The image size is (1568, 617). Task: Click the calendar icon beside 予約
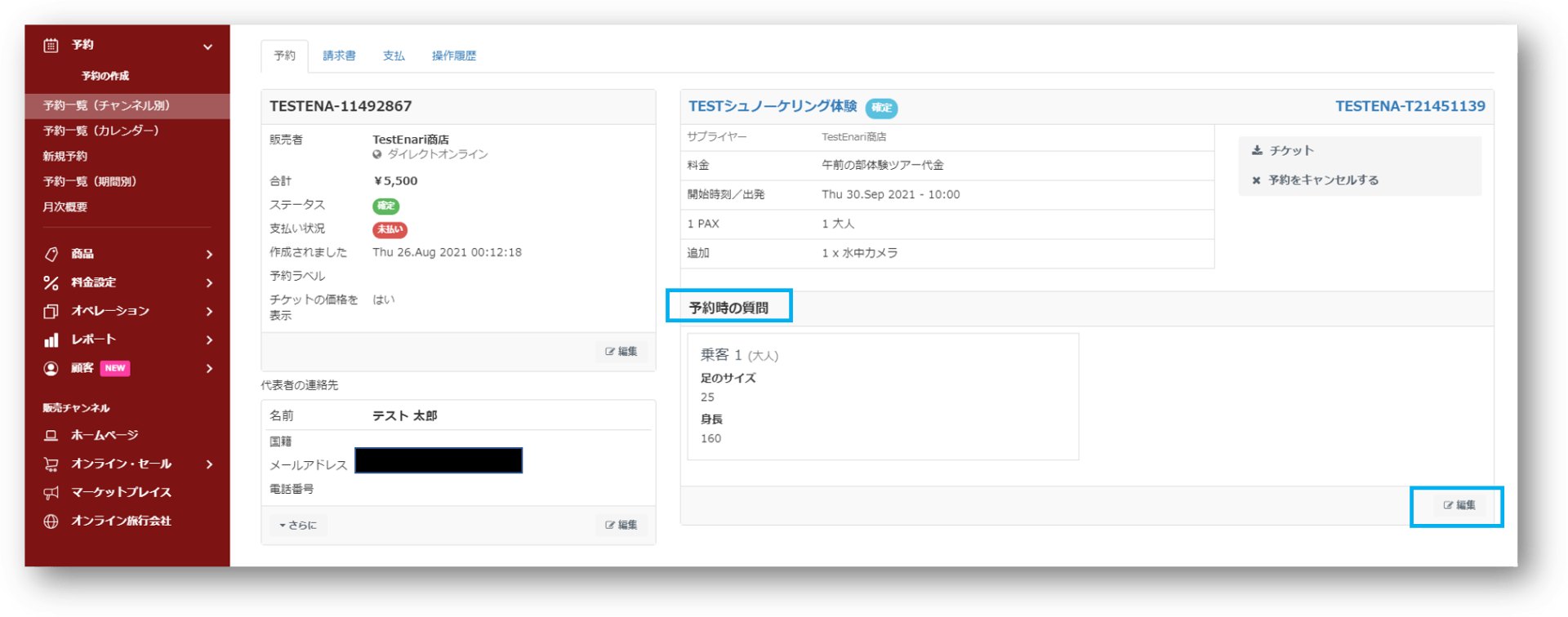(51, 46)
